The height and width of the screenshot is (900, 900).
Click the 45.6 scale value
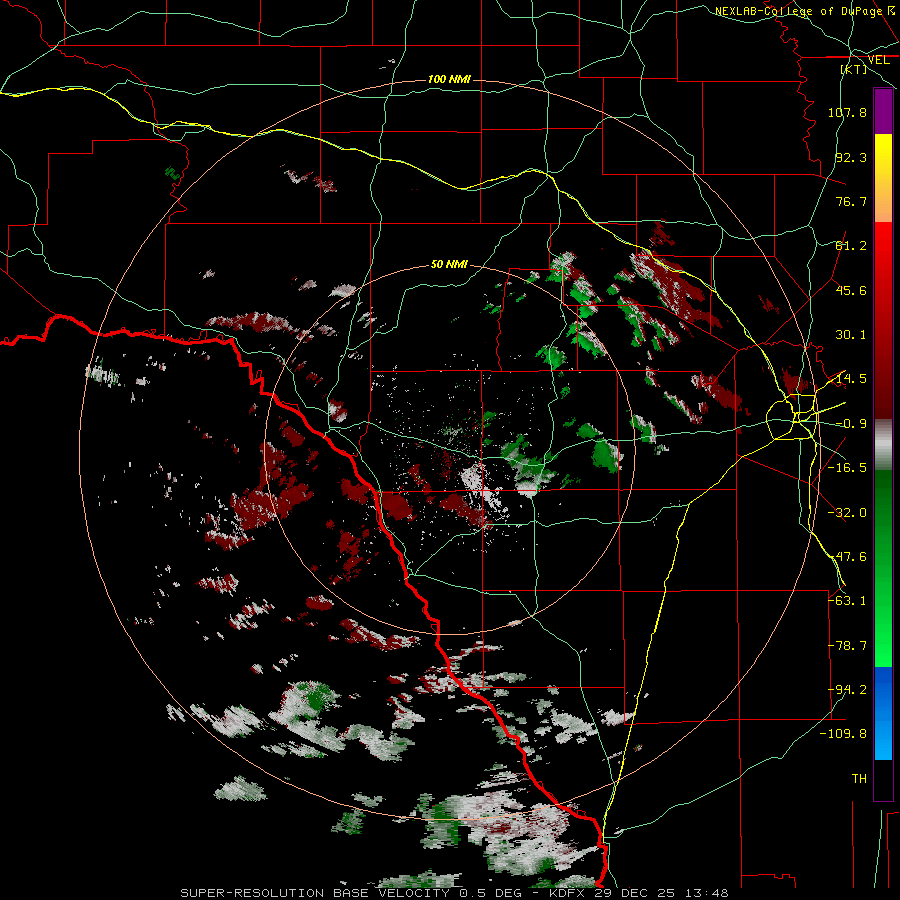(x=851, y=290)
